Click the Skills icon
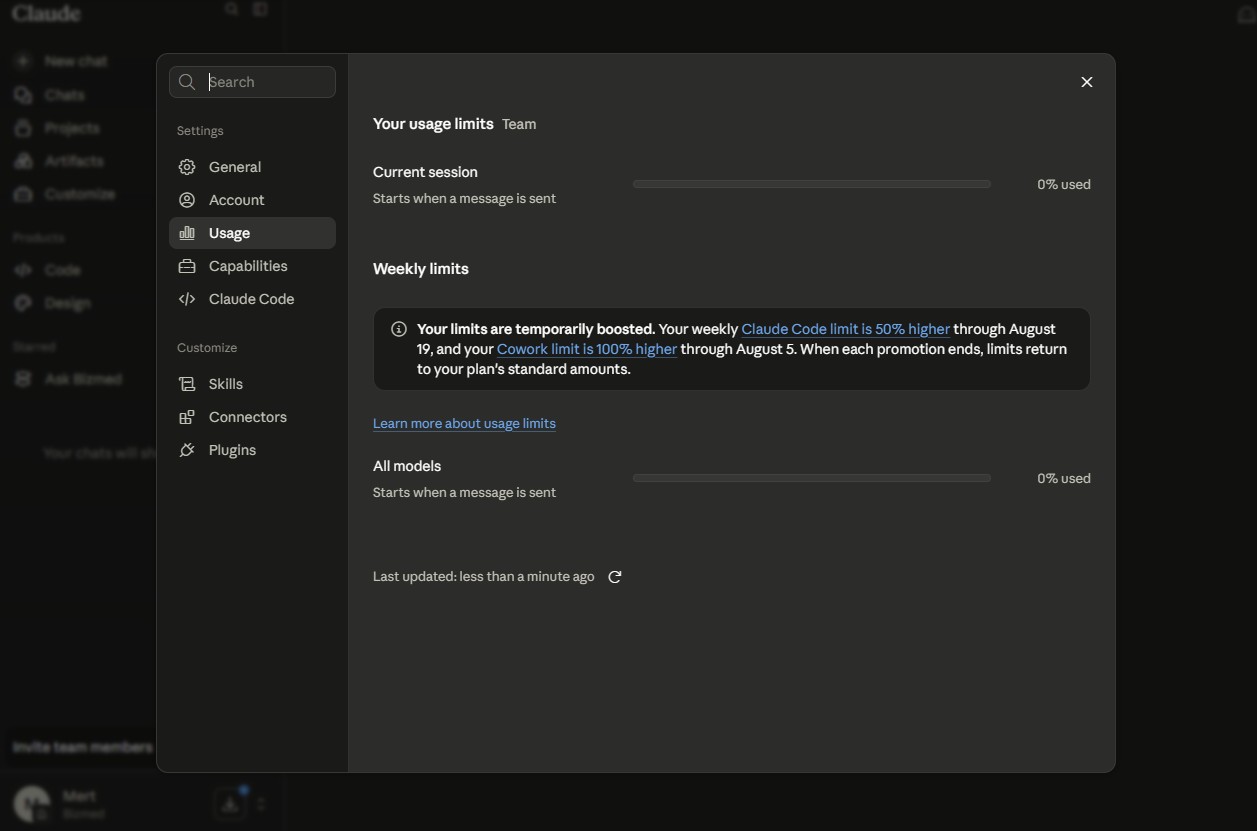This screenshot has height=831, width=1257. [187, 384]
